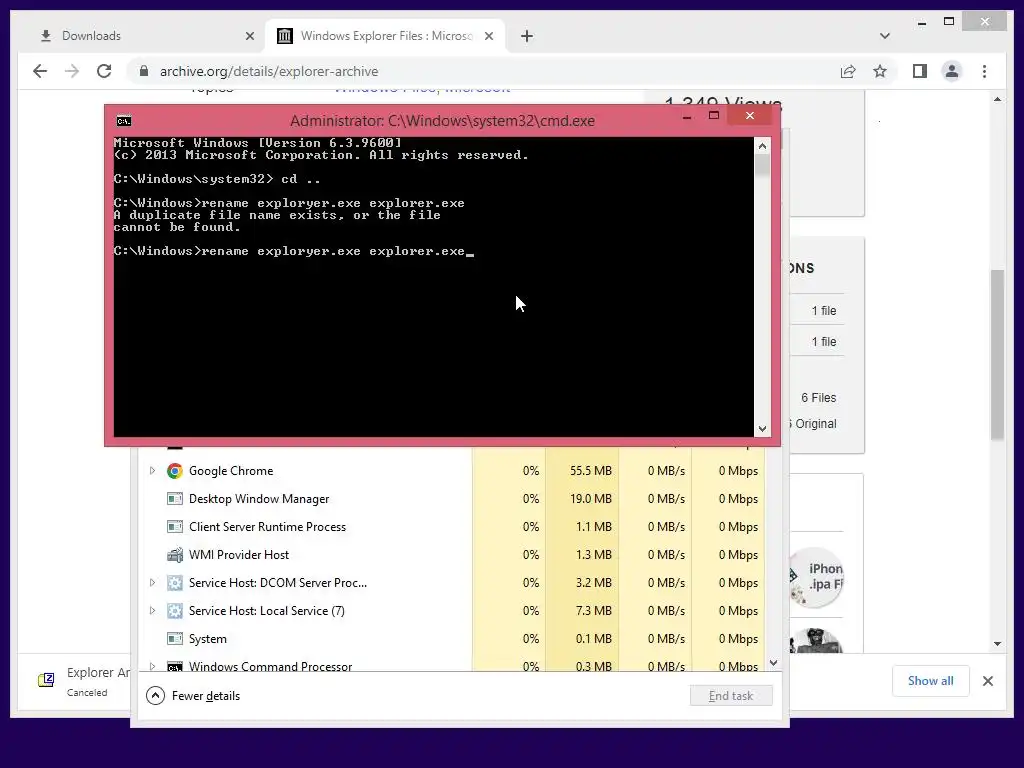Click the Google Chrome process icon

[174, 470]
